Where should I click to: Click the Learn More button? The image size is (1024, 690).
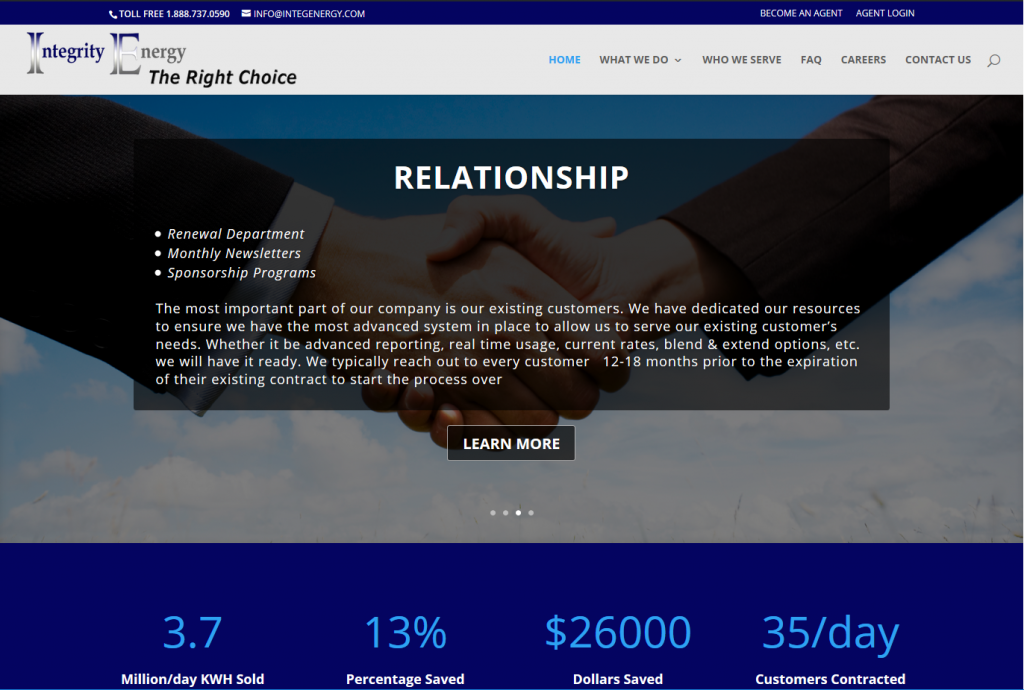511,443
